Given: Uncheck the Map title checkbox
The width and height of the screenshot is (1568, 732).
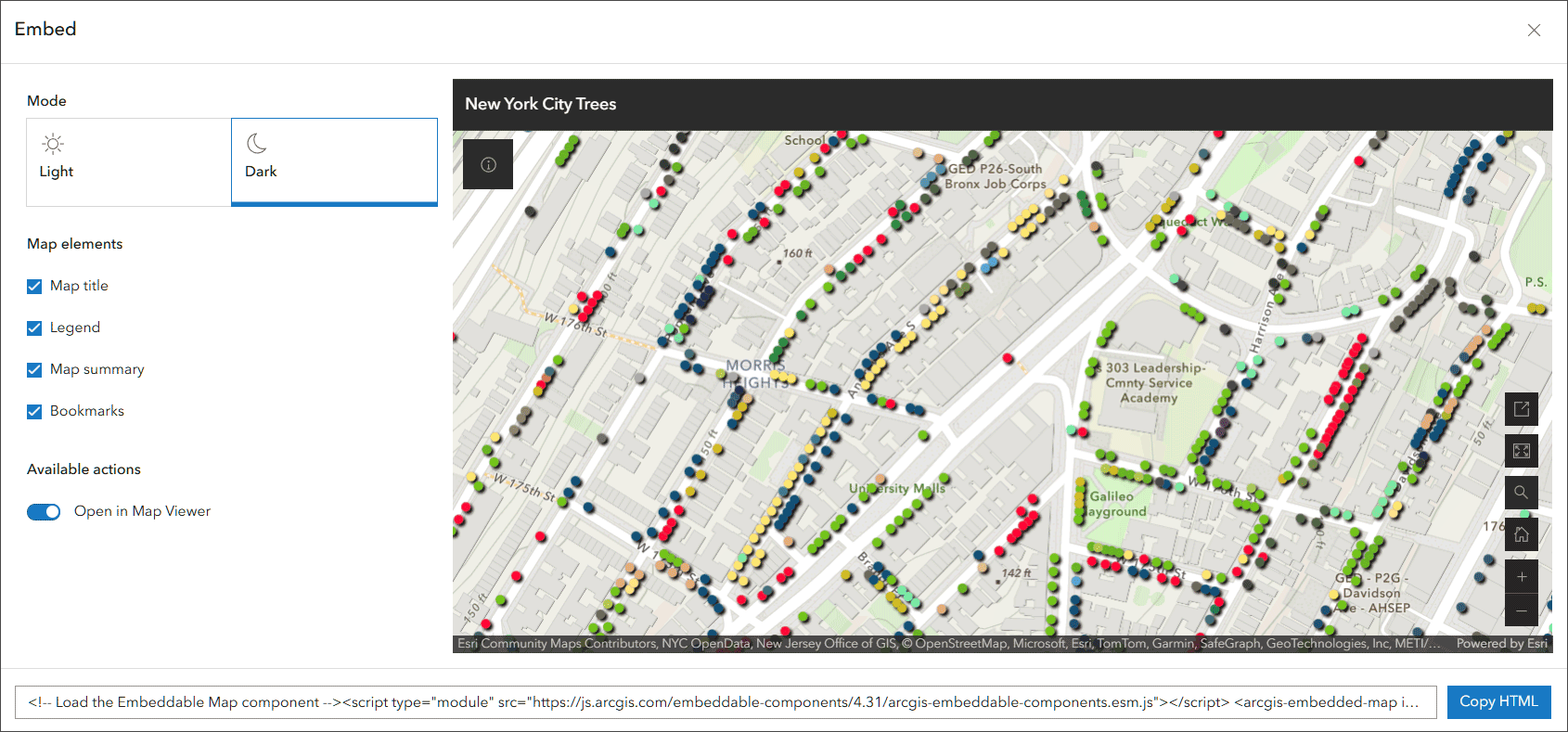Looking at the screenshot, I should pos(34,286).
